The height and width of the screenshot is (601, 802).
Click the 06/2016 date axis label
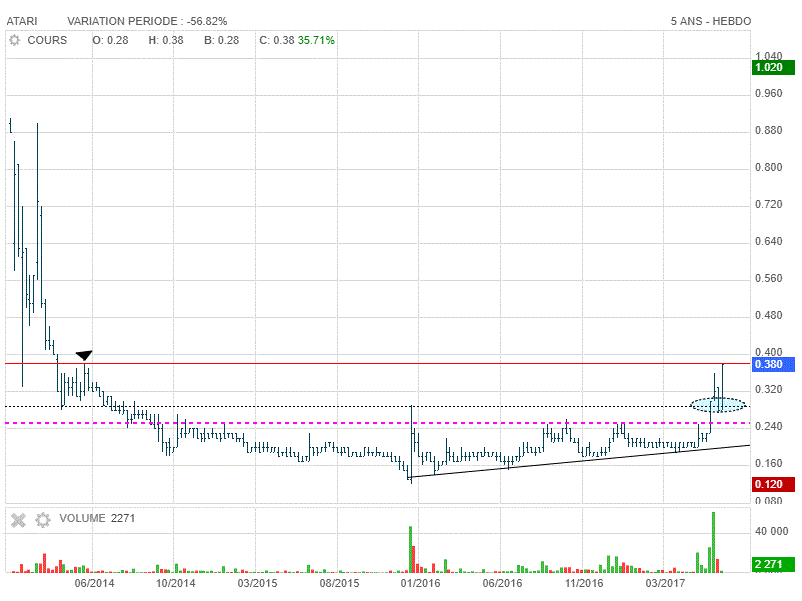[x=502, y=583]
